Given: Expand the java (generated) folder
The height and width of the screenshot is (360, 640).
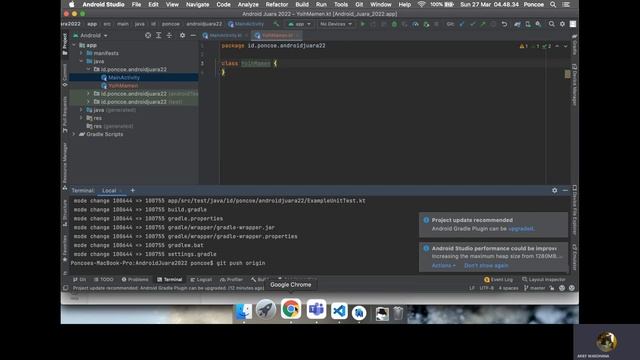Looking at the screenshot, I should [x=81, y=110].
